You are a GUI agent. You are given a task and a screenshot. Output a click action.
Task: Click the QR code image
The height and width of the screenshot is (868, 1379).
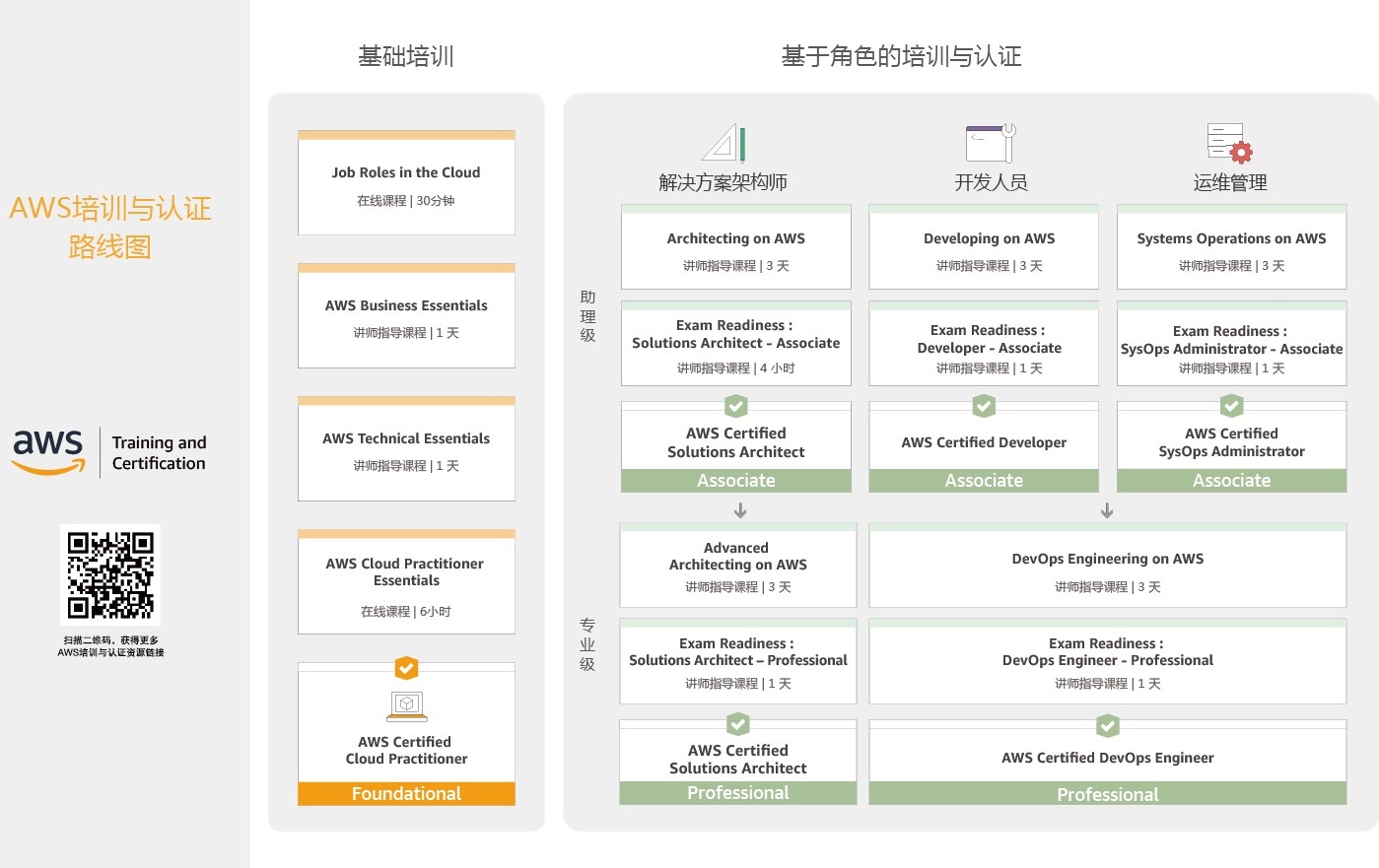(x=110, y=574)
